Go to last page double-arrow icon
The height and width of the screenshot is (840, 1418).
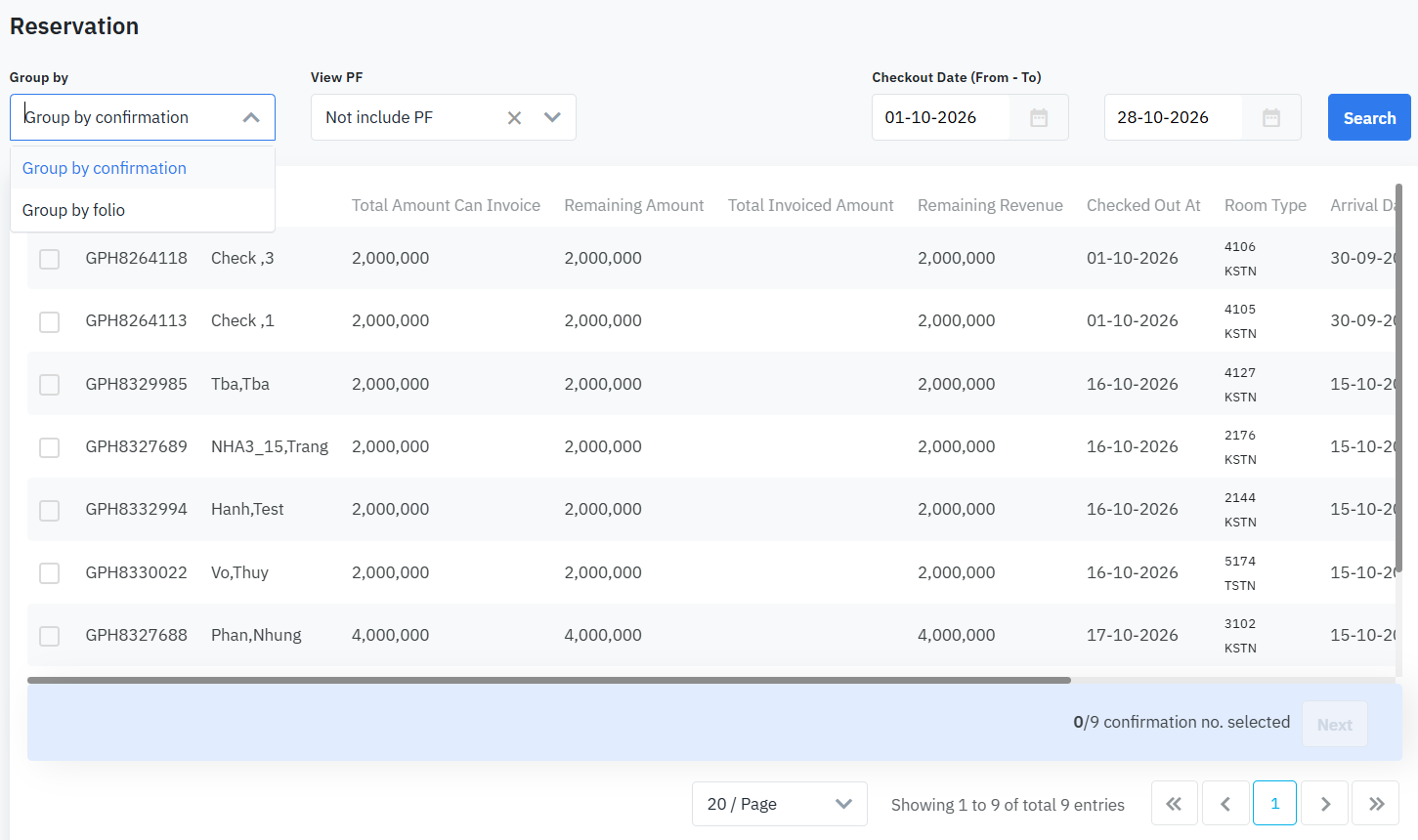(x=1376, y=804)
